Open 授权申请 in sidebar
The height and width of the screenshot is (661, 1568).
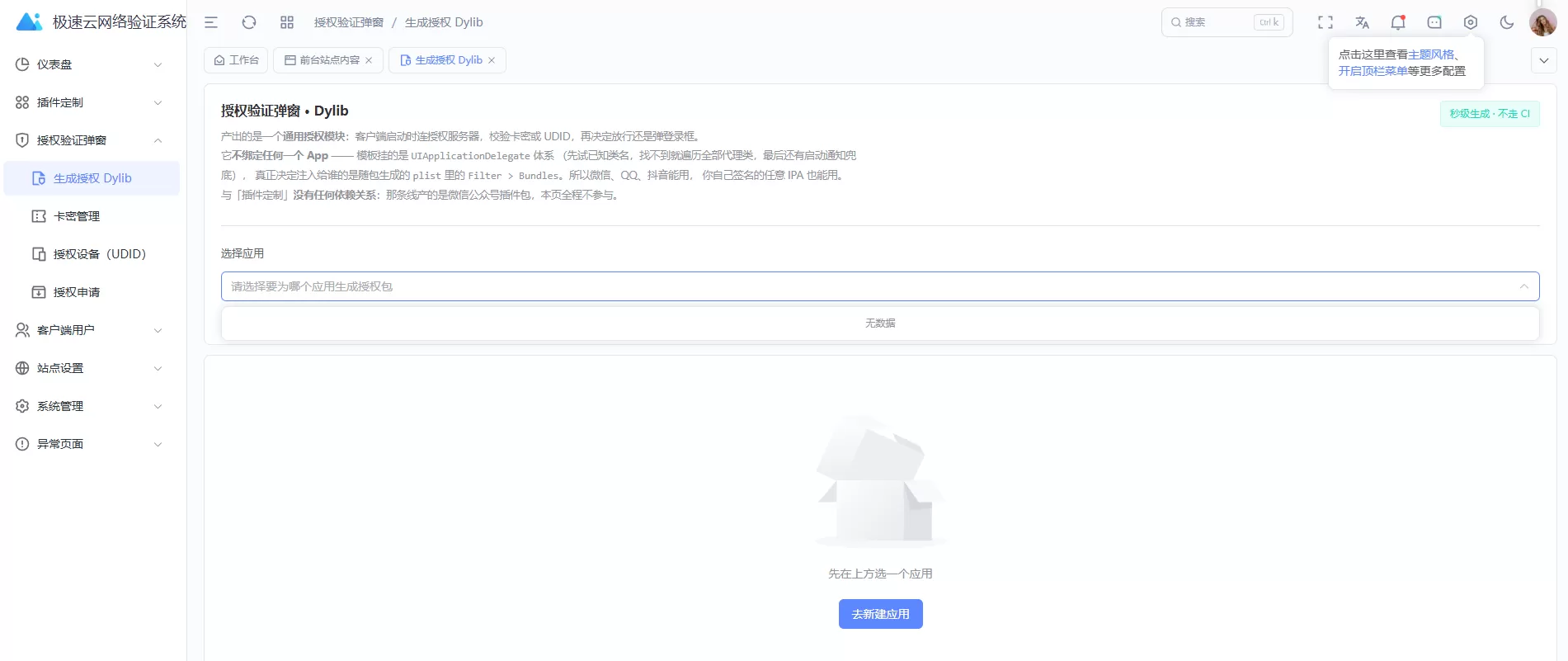click(x=92, y=292)
